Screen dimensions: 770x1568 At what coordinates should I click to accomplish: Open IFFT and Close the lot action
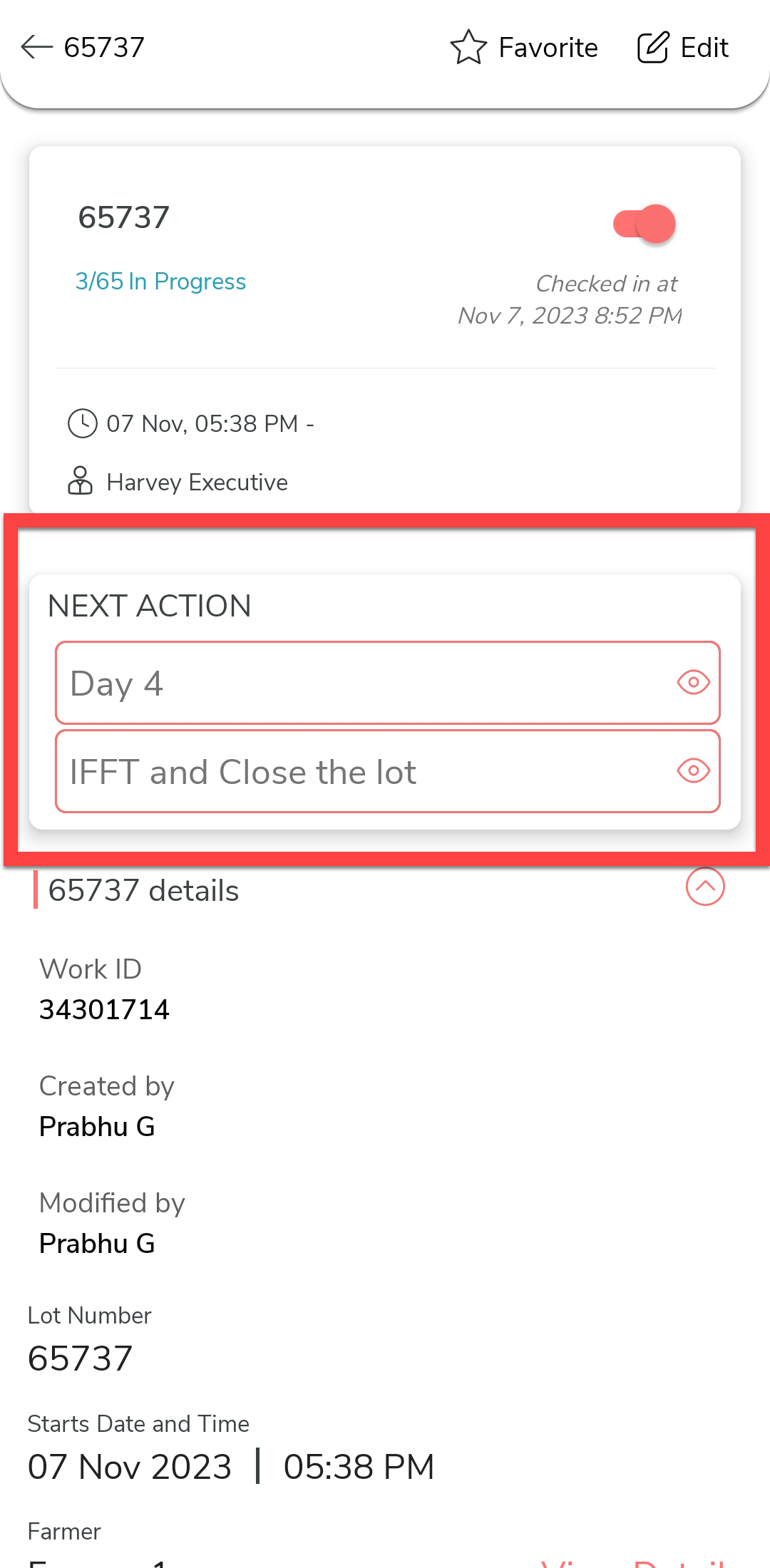click(356, 771)
